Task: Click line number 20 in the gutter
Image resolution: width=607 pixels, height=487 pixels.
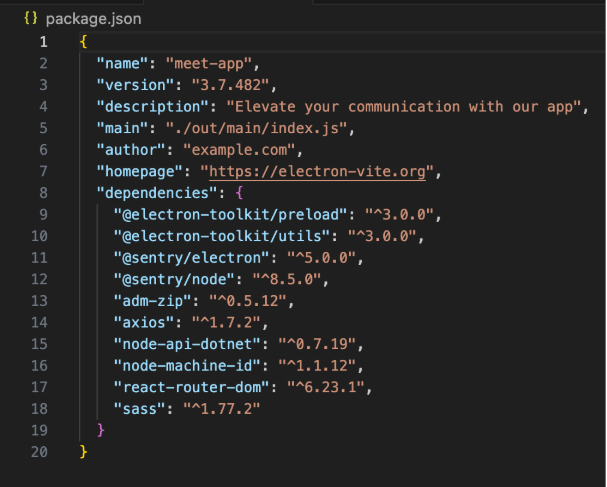Action: tap(39, 452)
